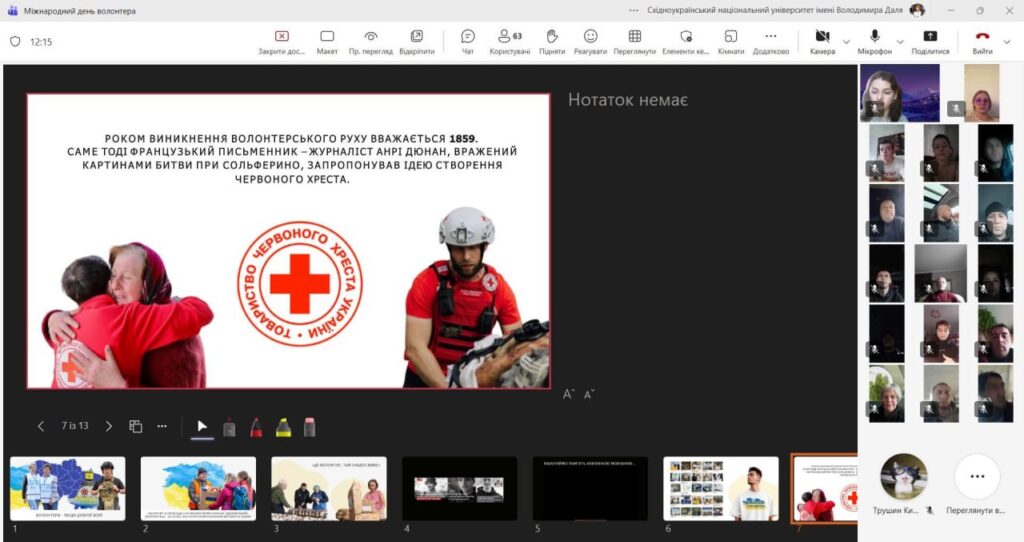
Task: Expand the microphone options dropdown arrow
Action: [x=901, y=42]
